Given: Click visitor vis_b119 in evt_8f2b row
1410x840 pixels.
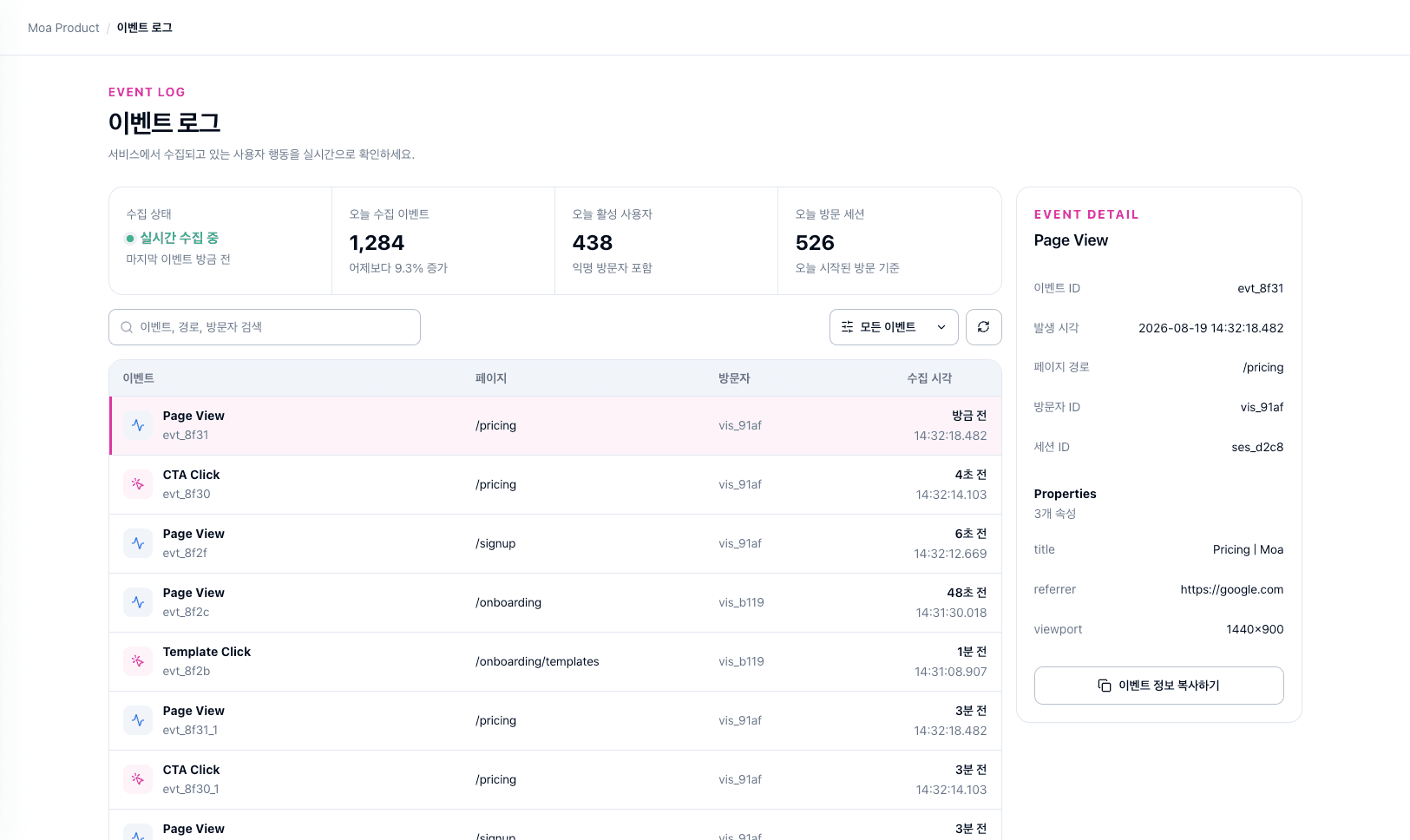Looking at the screenshot, I should click(741, 661).
